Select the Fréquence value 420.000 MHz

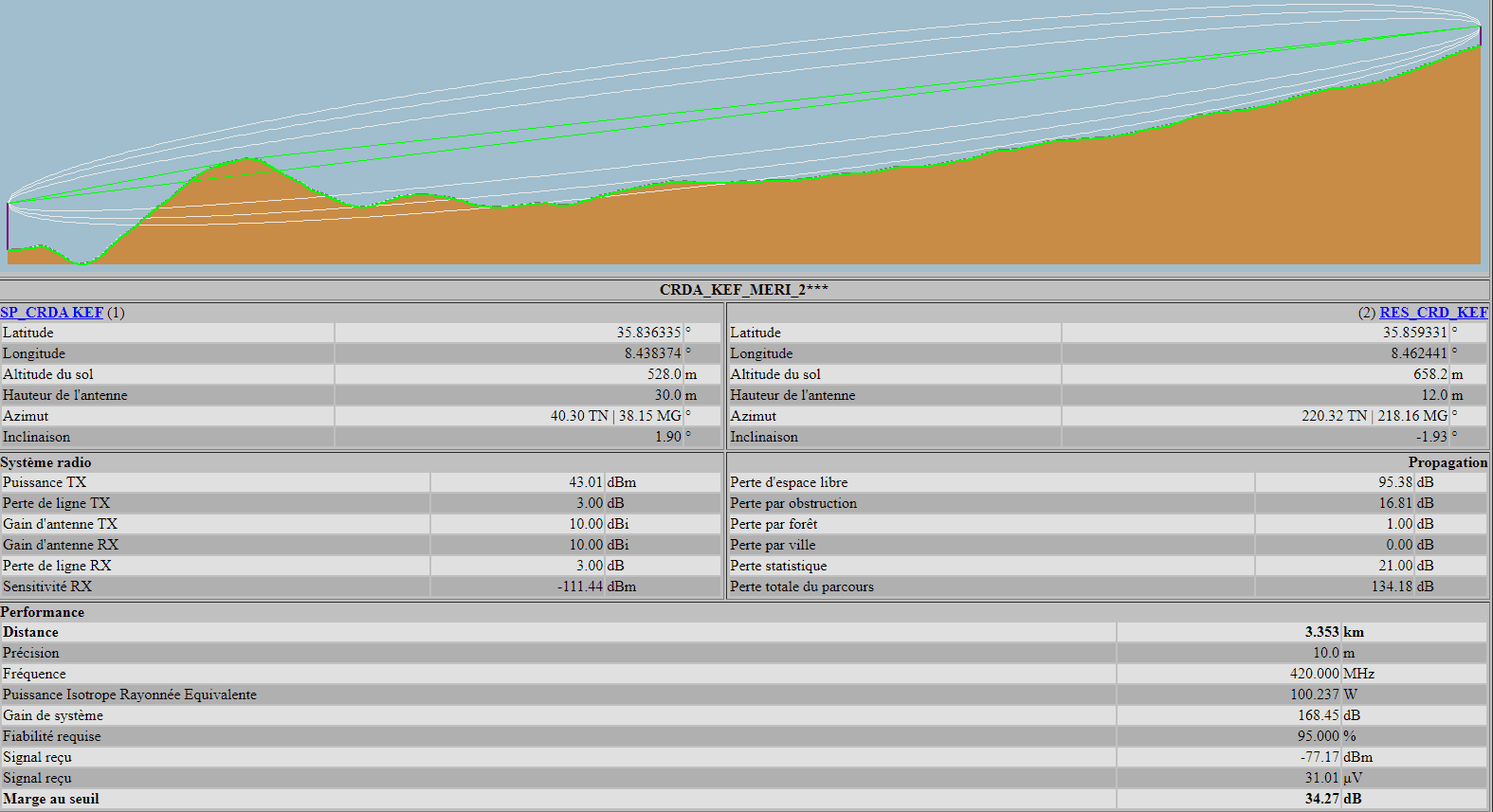coord(1314,674)
